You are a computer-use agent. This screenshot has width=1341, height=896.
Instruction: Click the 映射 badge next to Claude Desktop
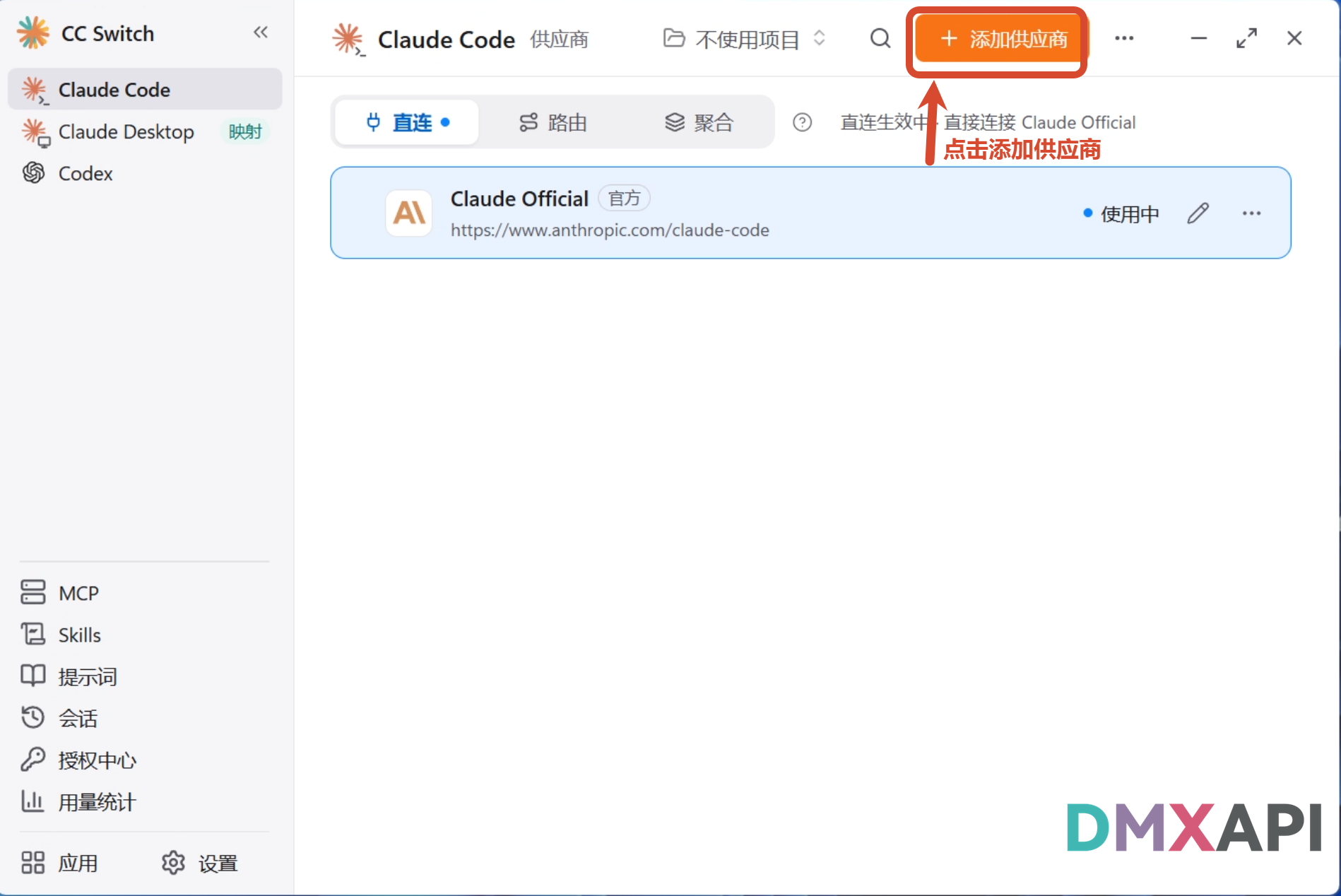coord(245,131)
